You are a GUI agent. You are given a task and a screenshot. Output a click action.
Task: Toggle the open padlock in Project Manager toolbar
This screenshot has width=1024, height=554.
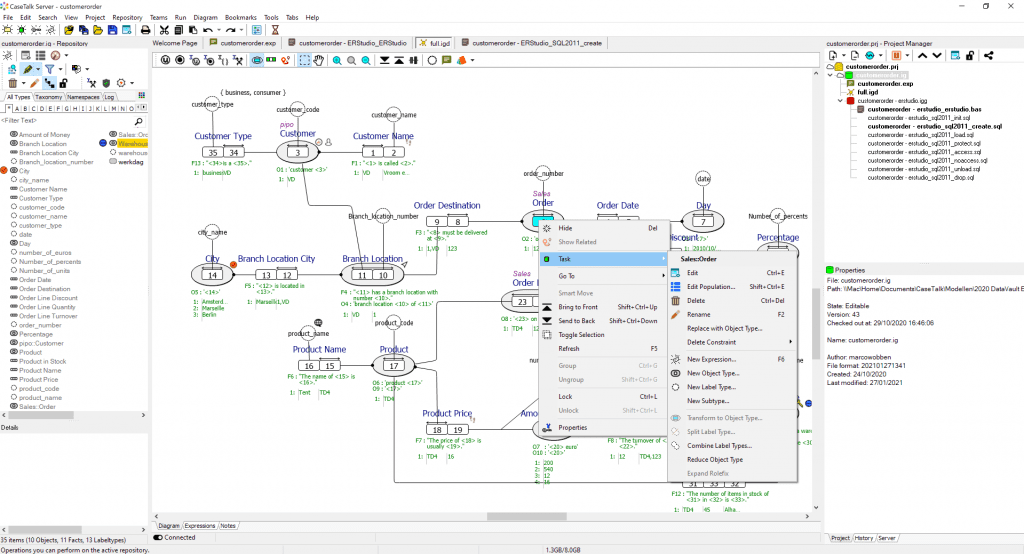[x=970, y=56]
